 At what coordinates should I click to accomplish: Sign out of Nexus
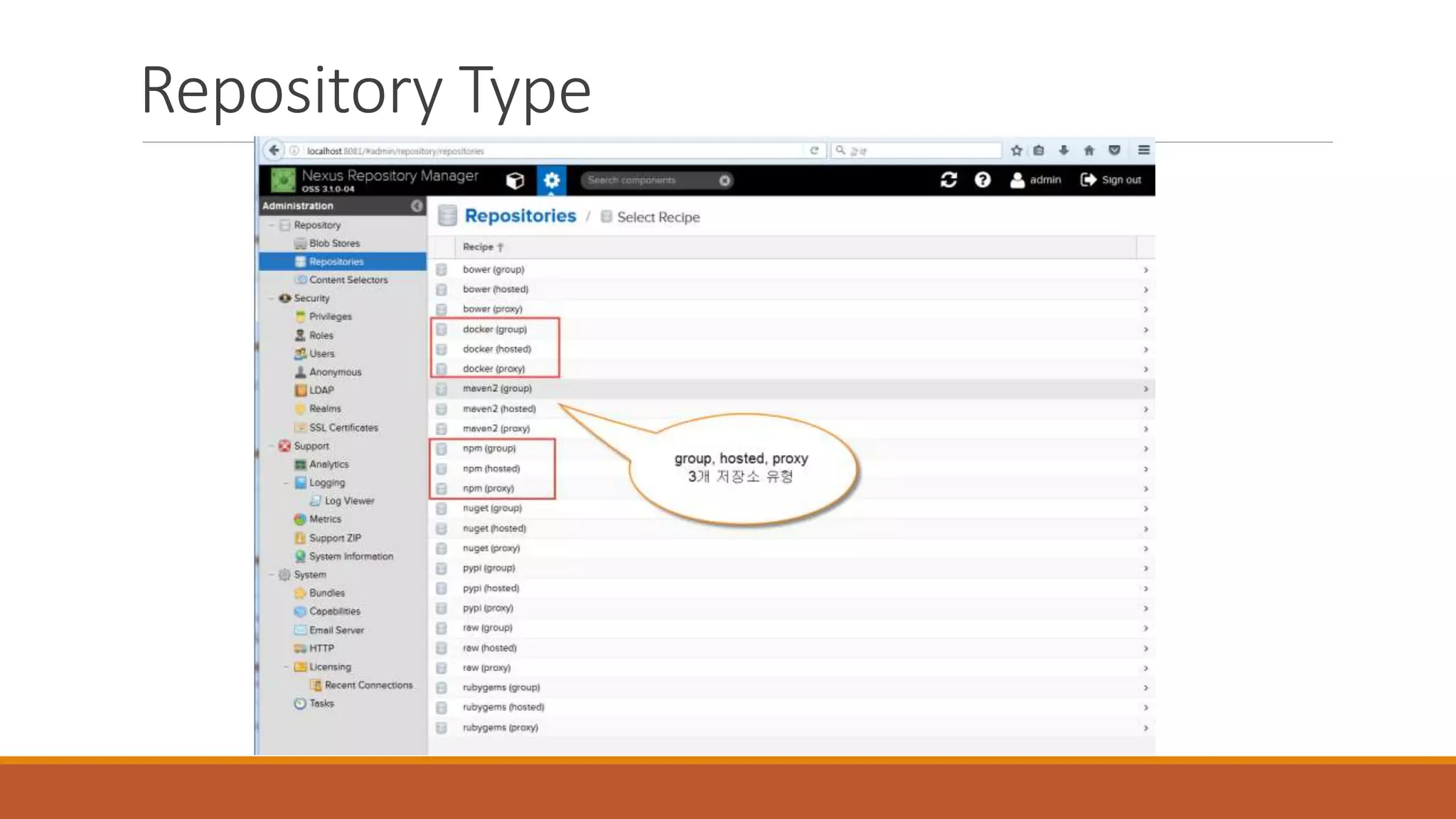click(1110, 180)
